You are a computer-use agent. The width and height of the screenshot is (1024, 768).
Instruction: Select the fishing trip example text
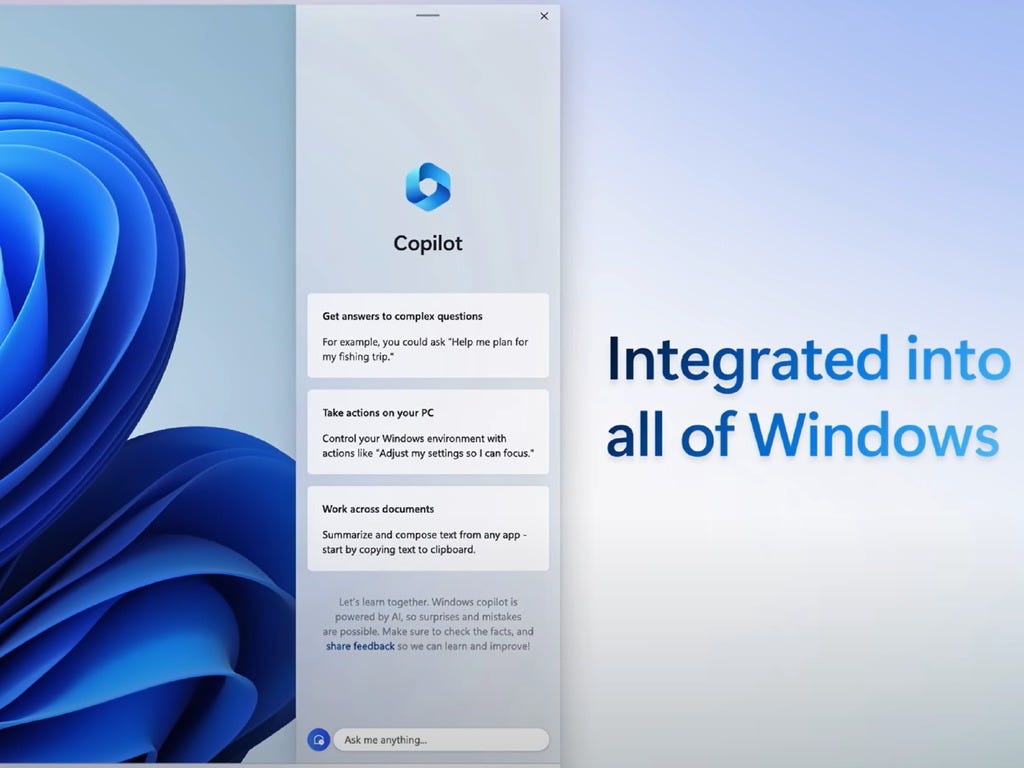pyautogui.click(x=428, y=349)
